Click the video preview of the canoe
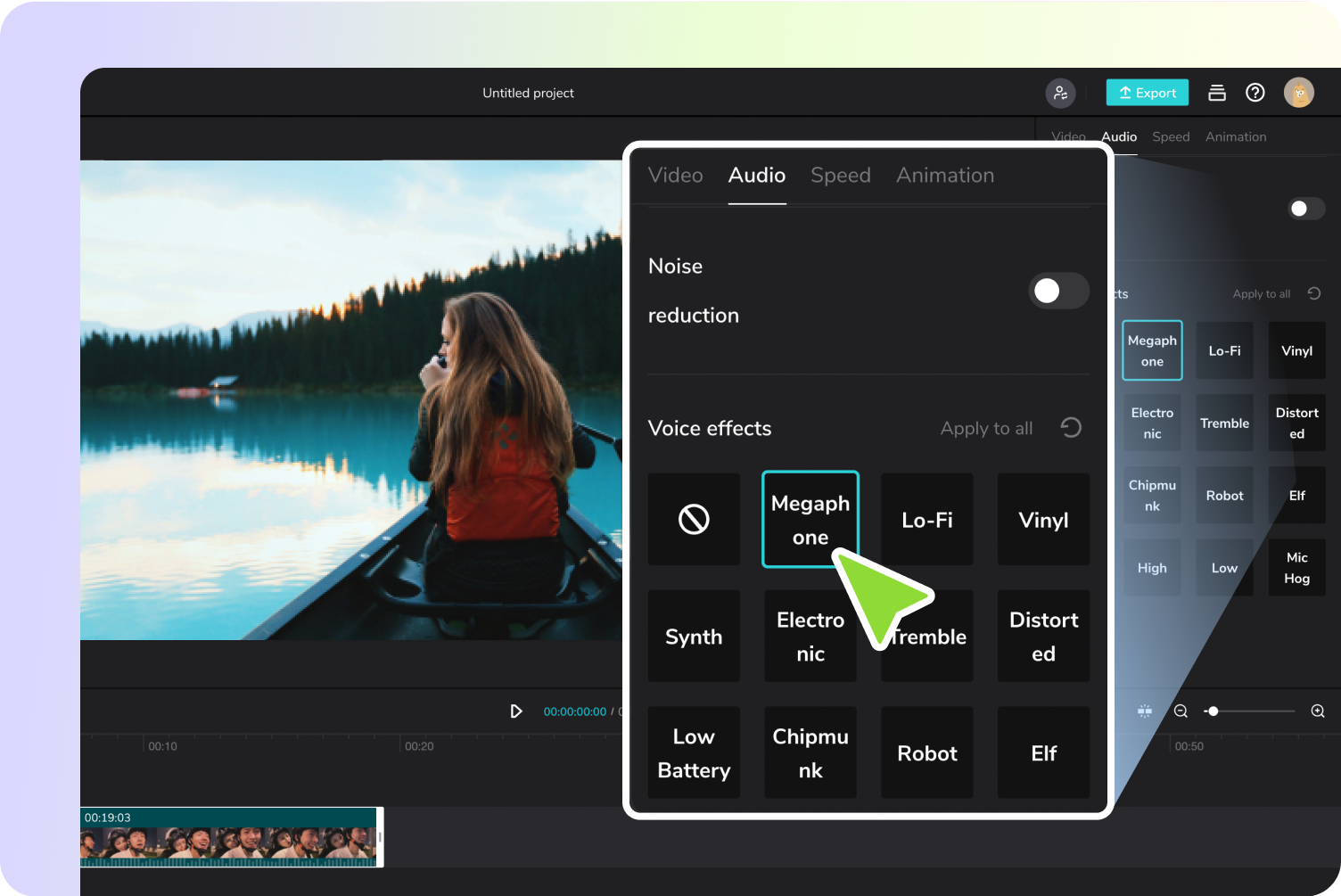 351,399
